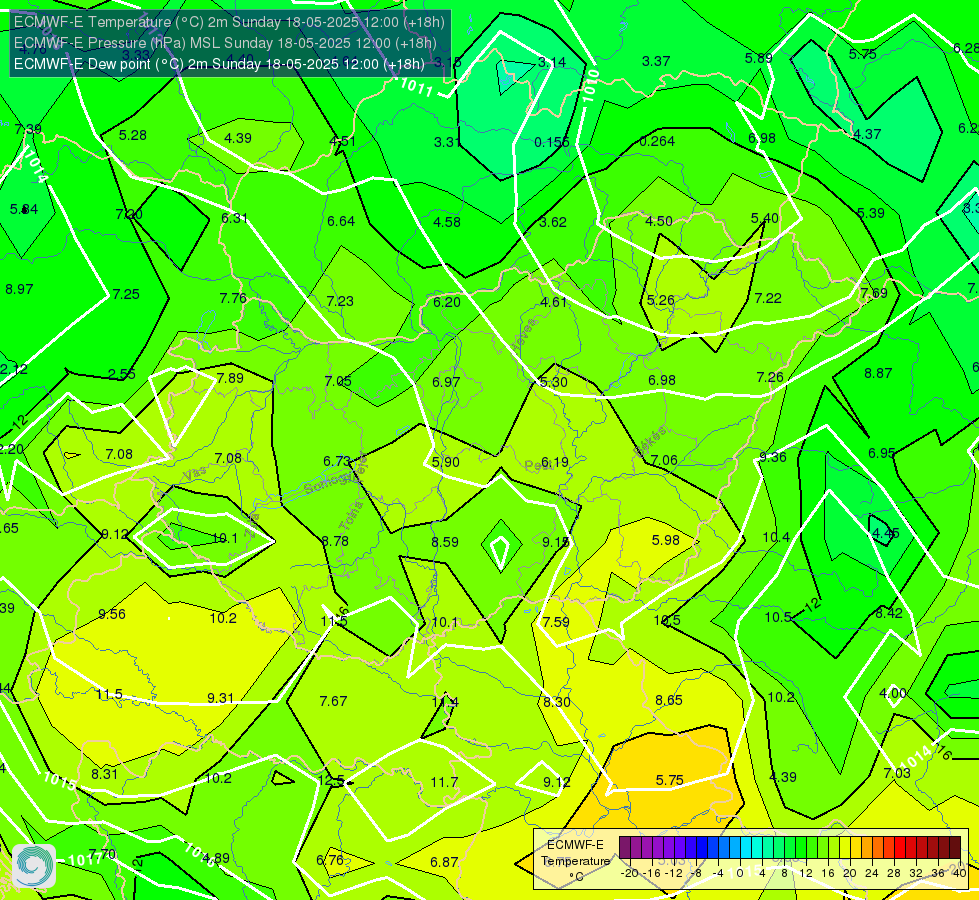This screenshot has height=900, width=979.
Task: Click the value 8.97
Action: 19,289
